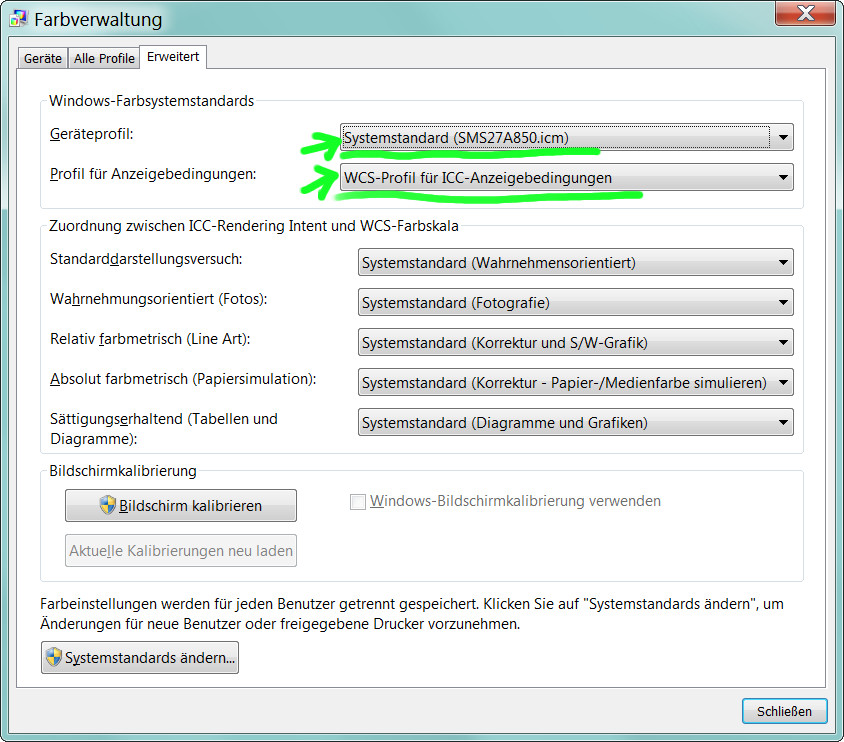Click the Geräteprofil label text
The height and width of the screenshot is (742, 844).
pyautogui.click(x=92, y=133)
